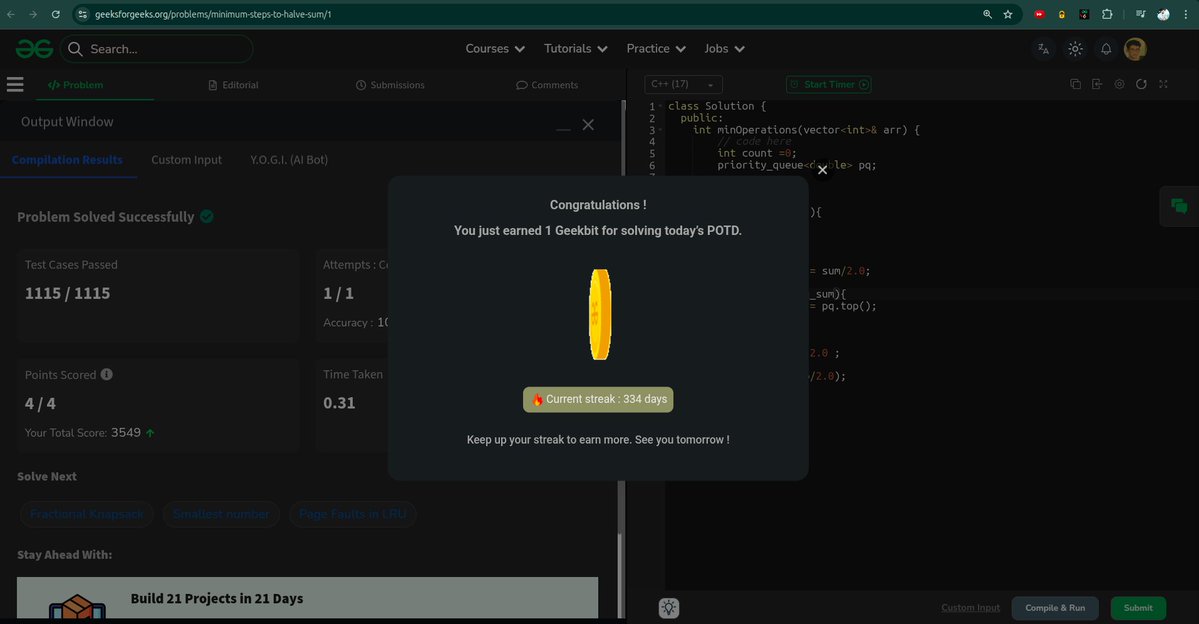Click the Start Timer button
This screenshot has height=624, width=1199.
pyautogui.click(x=829, y=84)
